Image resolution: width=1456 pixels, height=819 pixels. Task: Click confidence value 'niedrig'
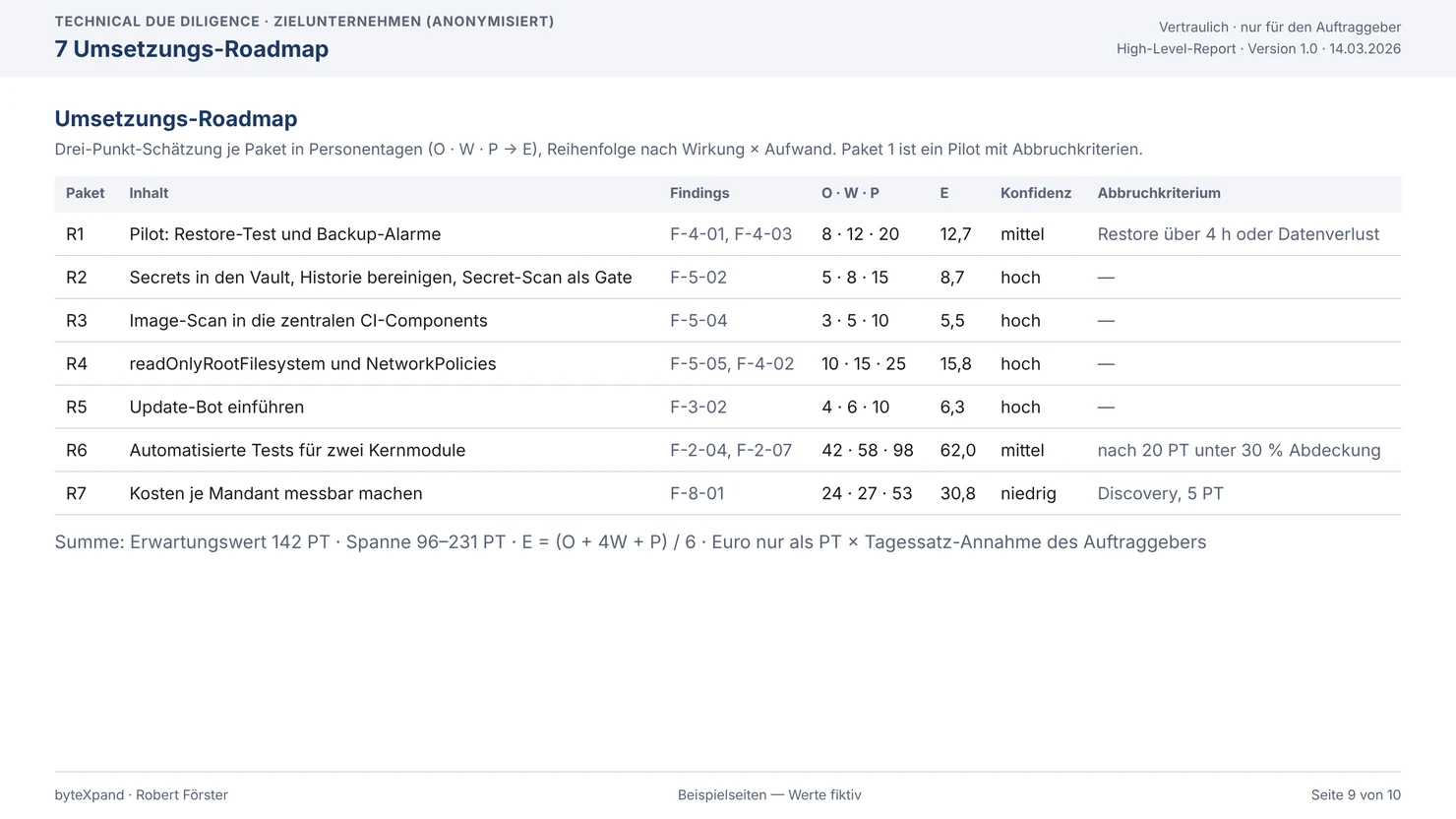click(1028, 494)
